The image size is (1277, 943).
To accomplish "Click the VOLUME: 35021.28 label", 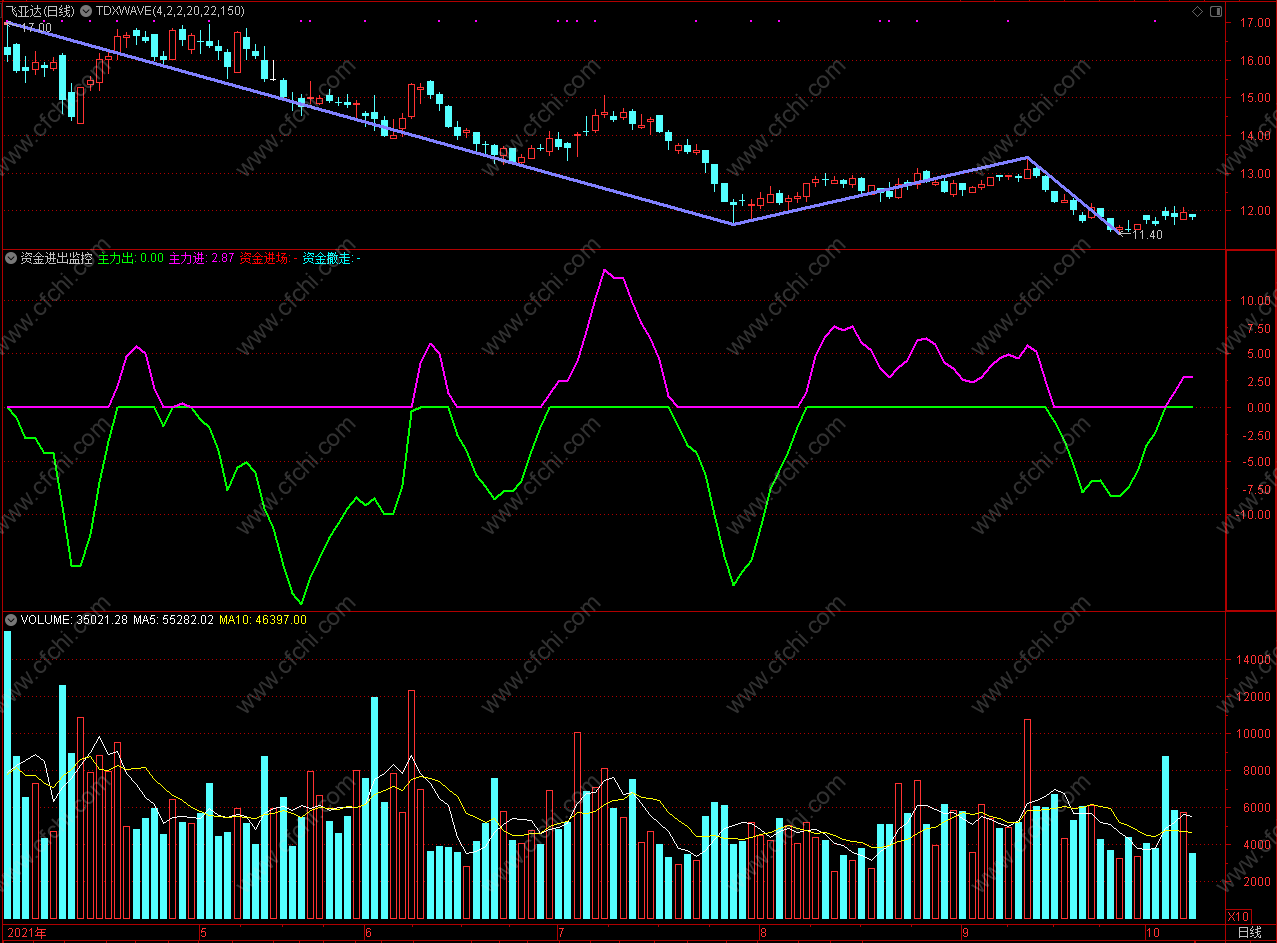I will click(73, 620).
